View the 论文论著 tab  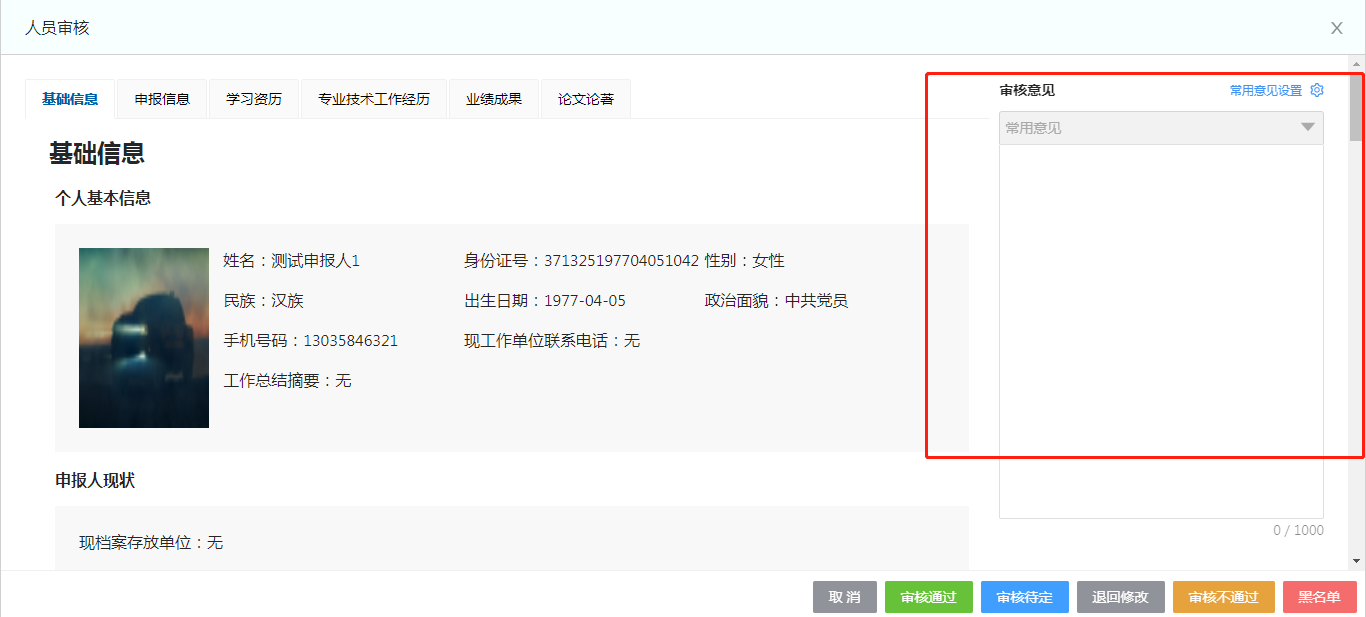(586, 99)
